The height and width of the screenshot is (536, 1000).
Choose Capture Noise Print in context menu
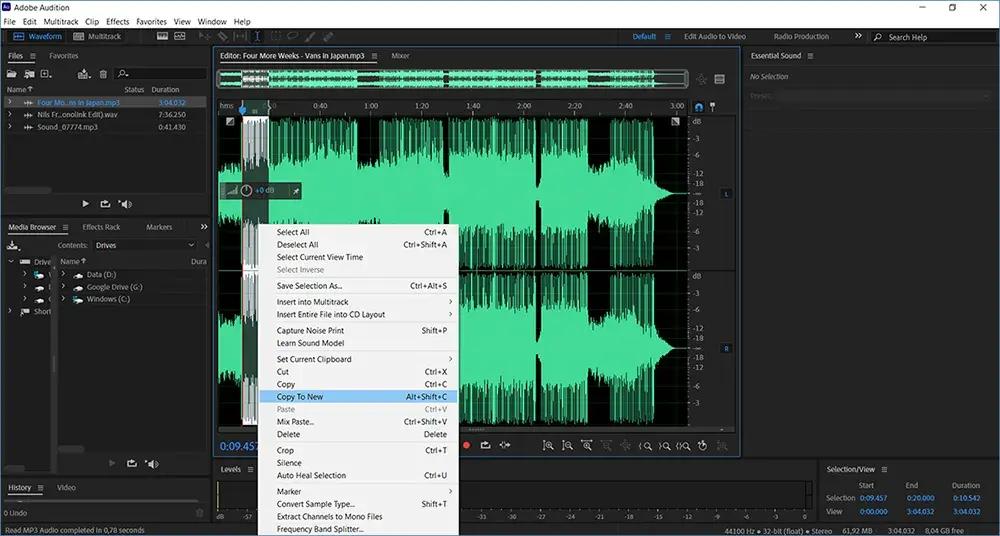point(358,331)
